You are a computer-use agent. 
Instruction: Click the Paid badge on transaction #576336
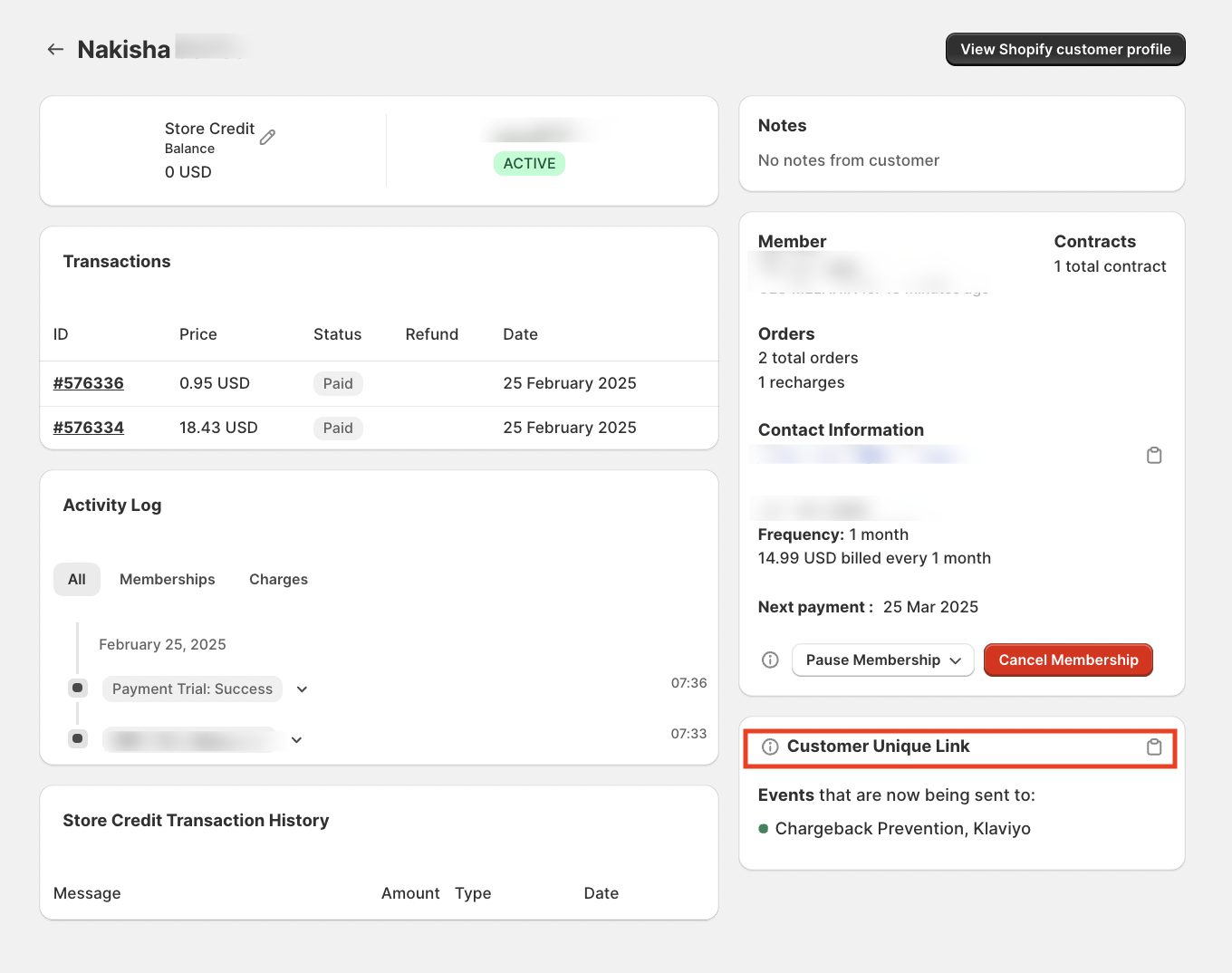click(337, 383)
